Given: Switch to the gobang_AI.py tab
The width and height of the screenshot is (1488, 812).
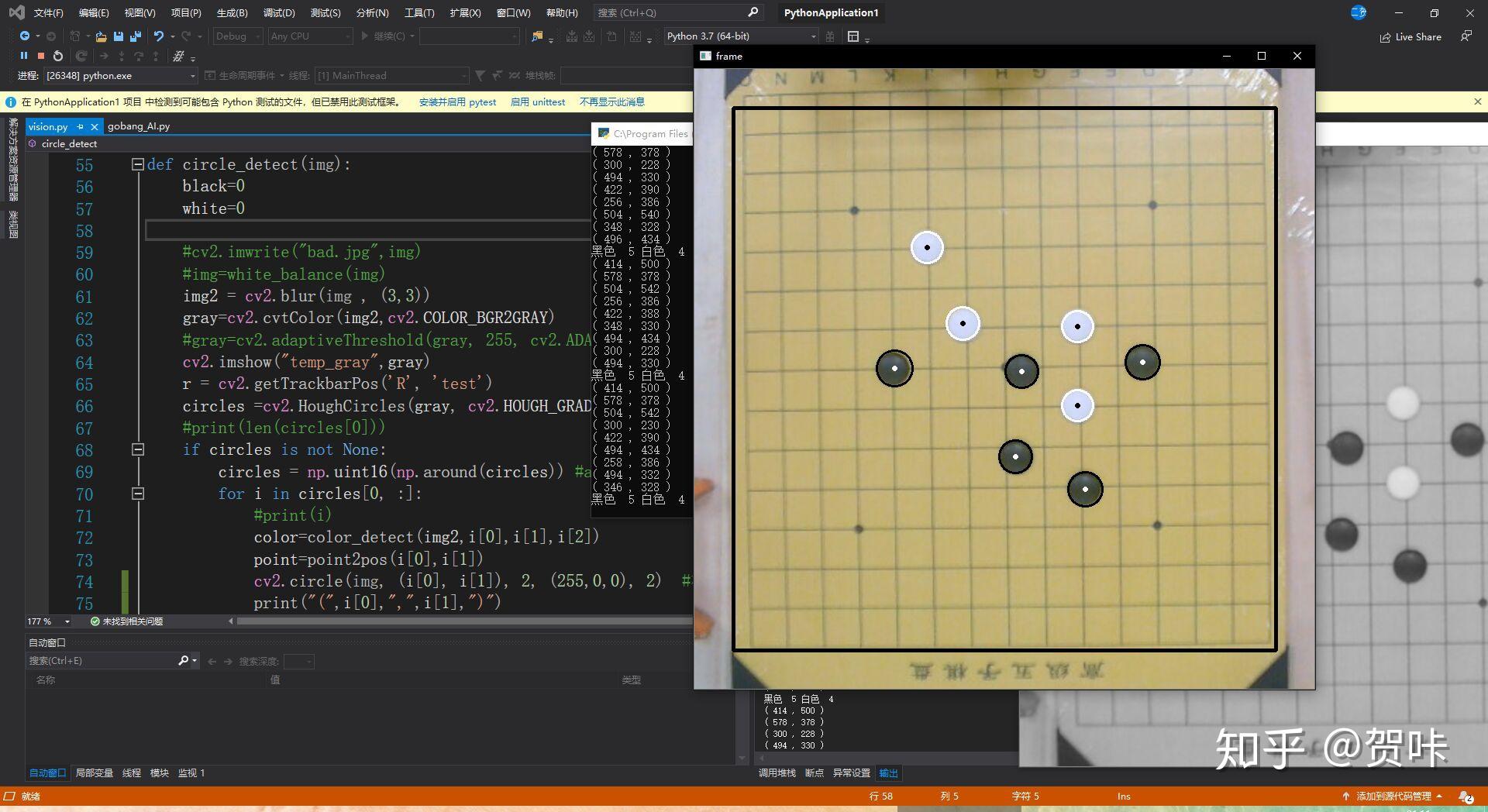Looking at the screenshot, I should 139,126.
